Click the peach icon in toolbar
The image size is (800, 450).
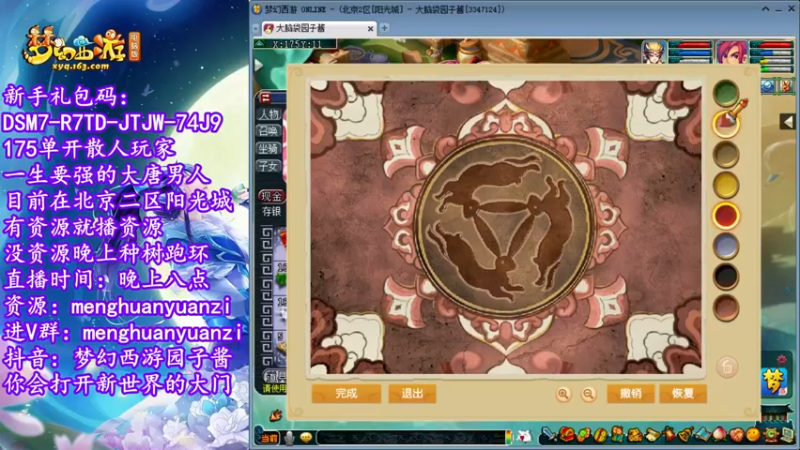pyautogui.click(x=719, y=435)
